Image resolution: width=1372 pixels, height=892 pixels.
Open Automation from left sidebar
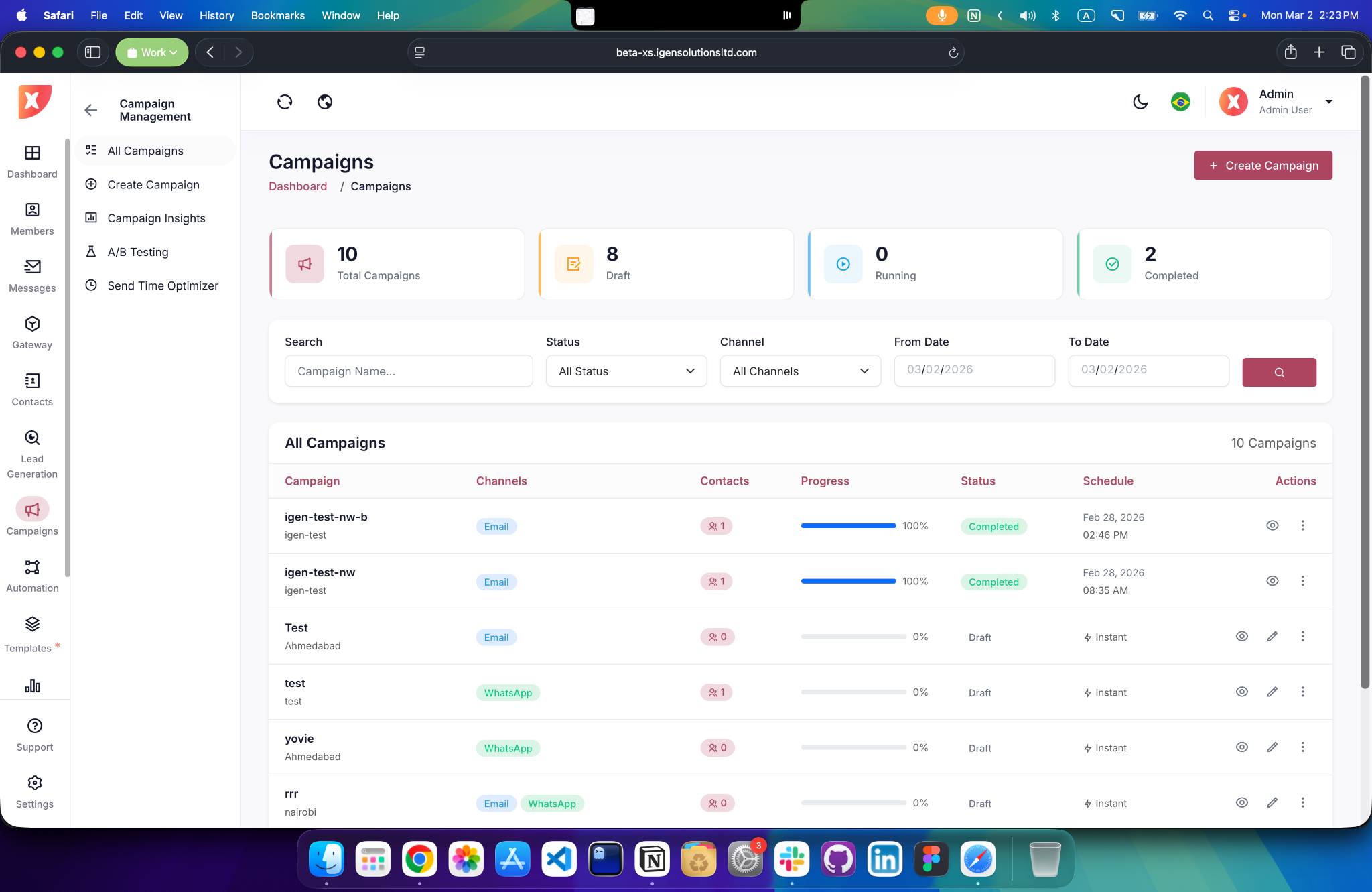coord(32,576)
